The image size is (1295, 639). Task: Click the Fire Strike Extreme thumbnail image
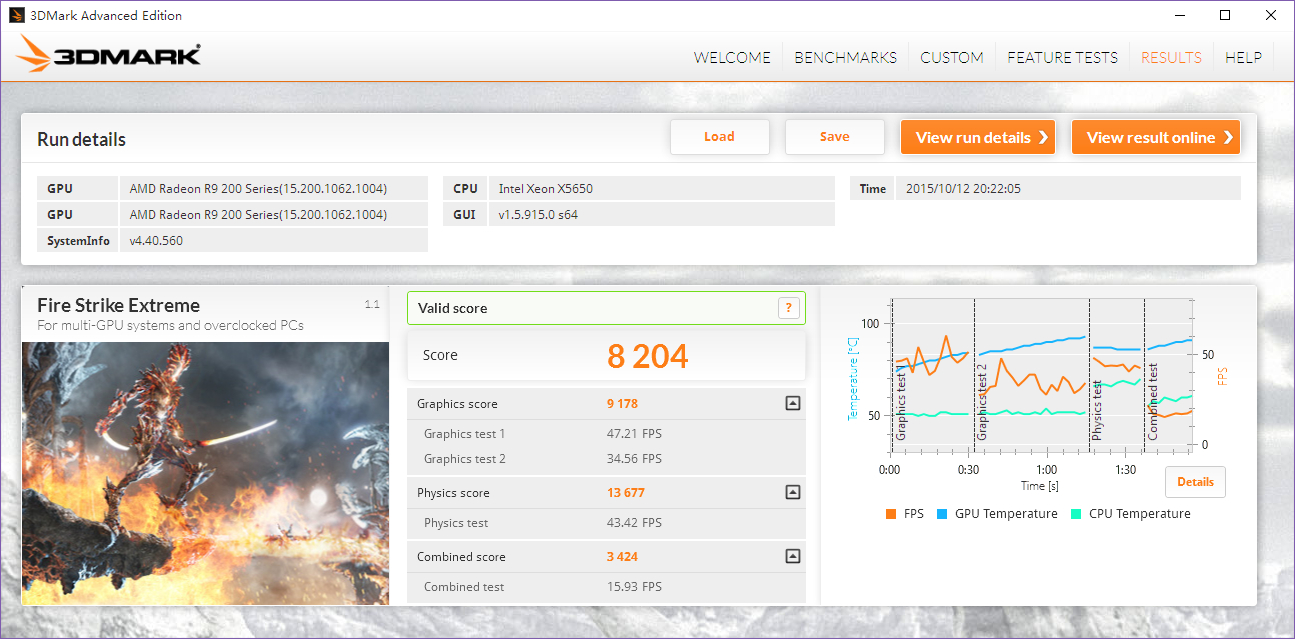click(x=205, y=473)
